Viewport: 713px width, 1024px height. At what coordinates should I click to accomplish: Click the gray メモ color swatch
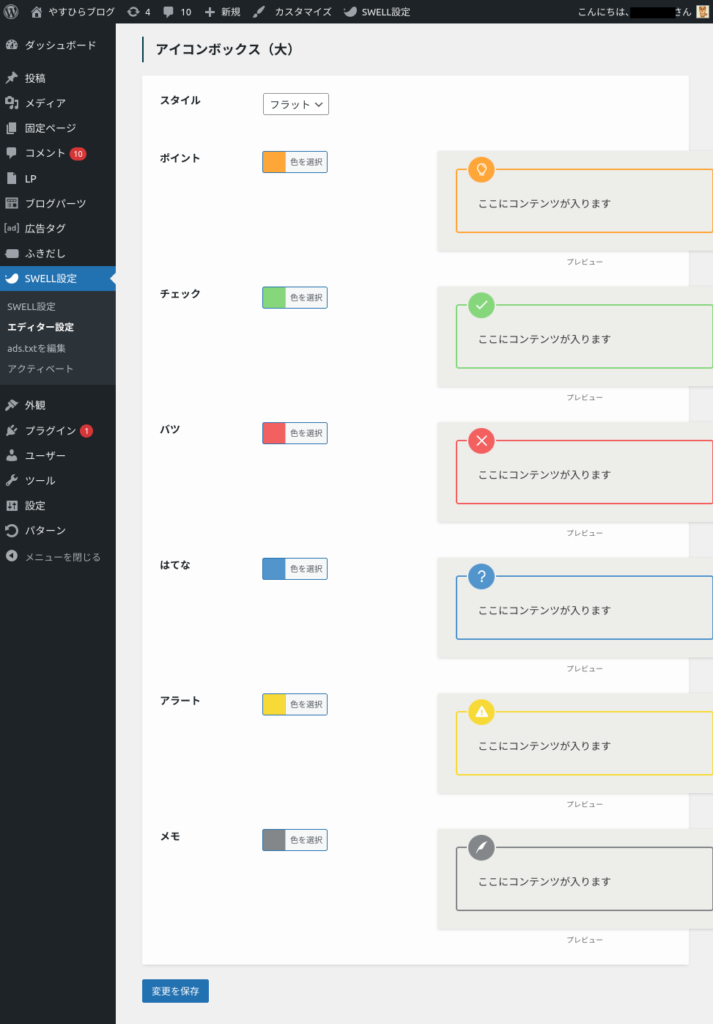[x=274, y=840]
